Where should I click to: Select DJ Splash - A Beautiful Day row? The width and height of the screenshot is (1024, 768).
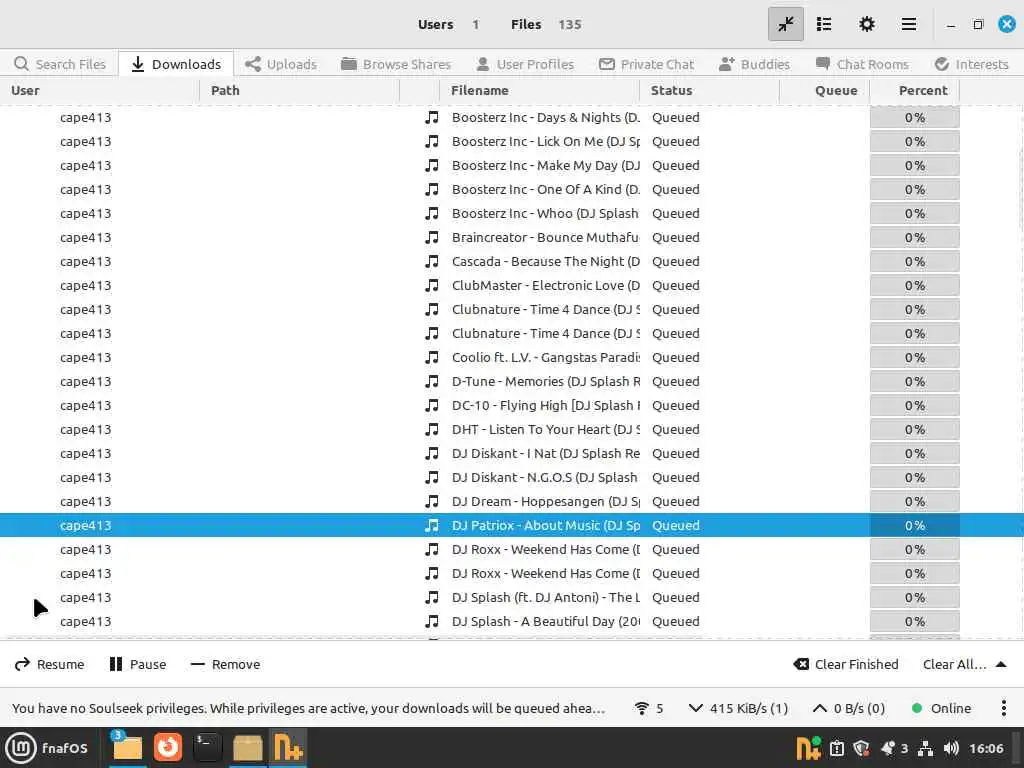(512, 622)
